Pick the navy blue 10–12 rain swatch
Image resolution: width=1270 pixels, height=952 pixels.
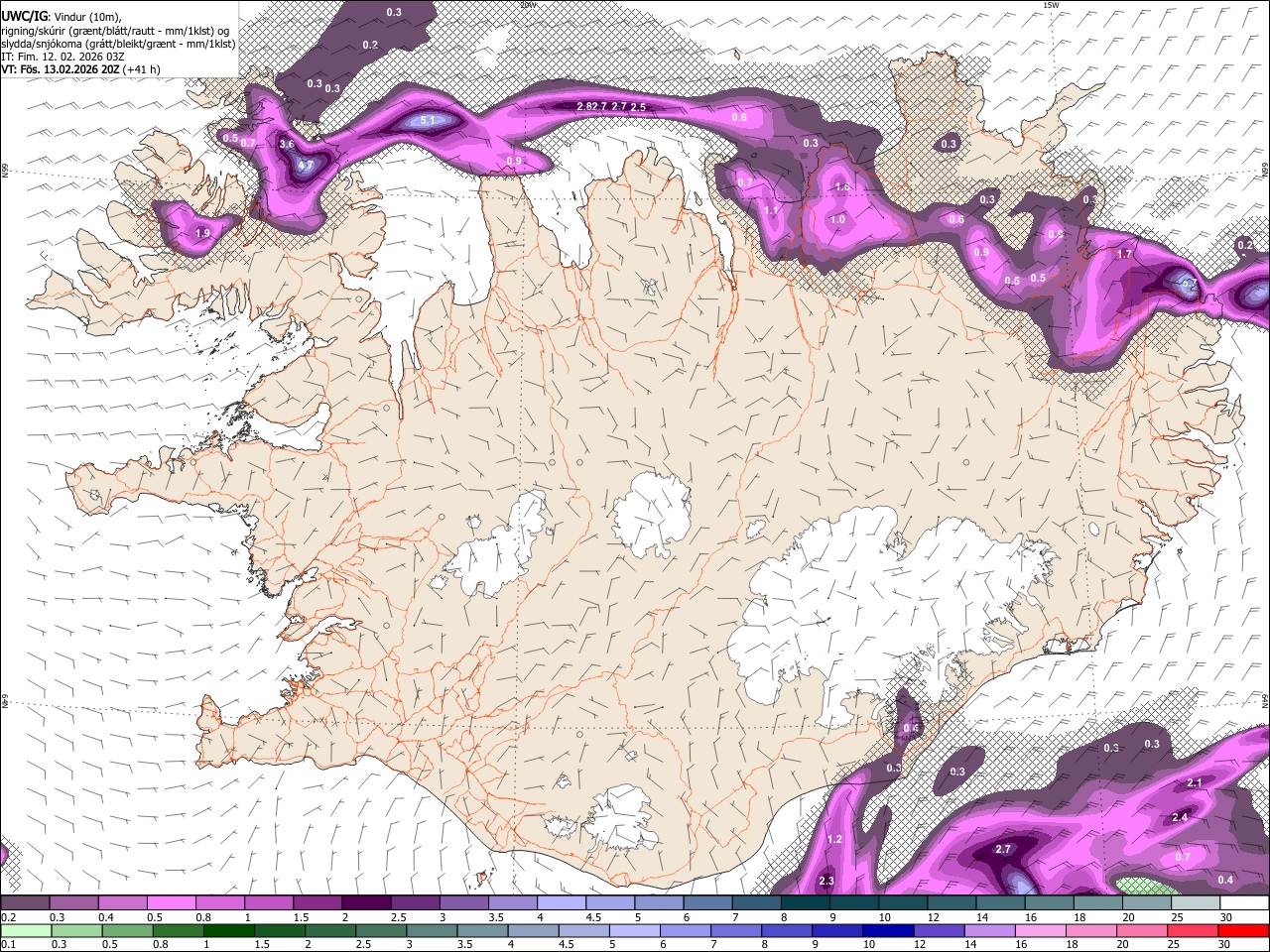pos(887,930)
